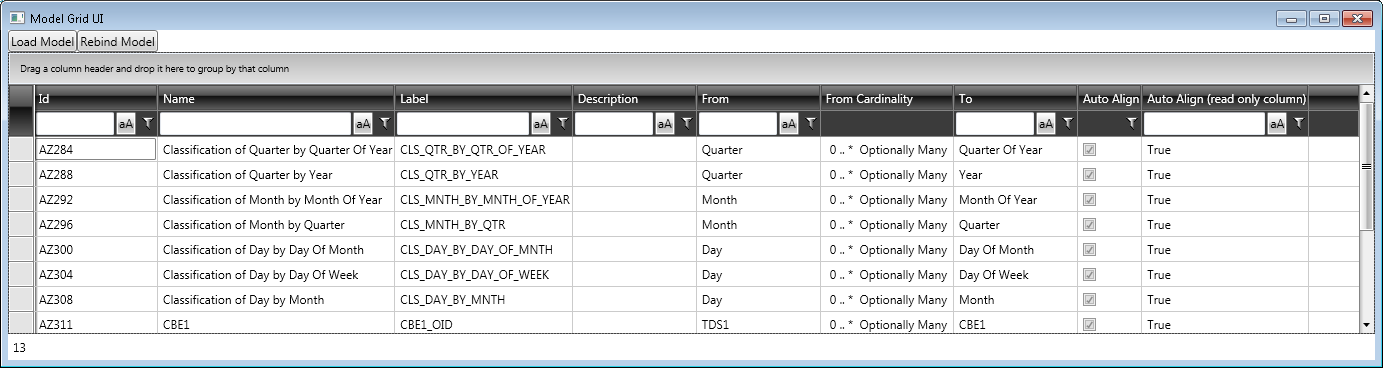Toggle case-sensitive aA button in Label filter

541,123
